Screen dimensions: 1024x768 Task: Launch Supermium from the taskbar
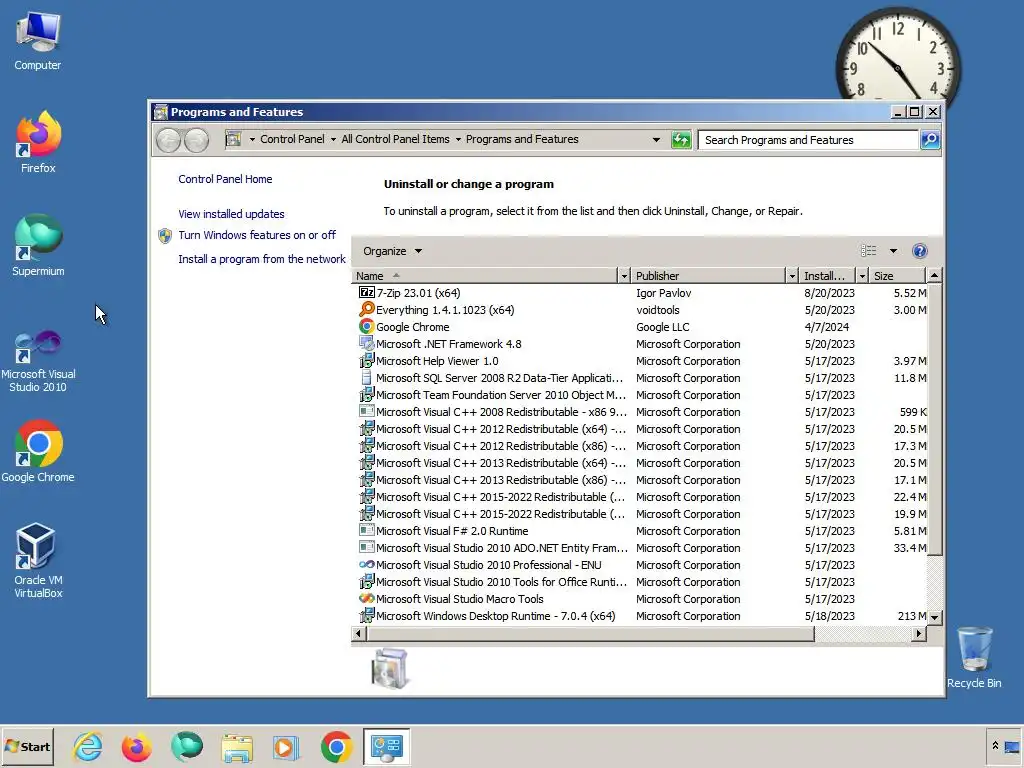(x=187, y=746)
